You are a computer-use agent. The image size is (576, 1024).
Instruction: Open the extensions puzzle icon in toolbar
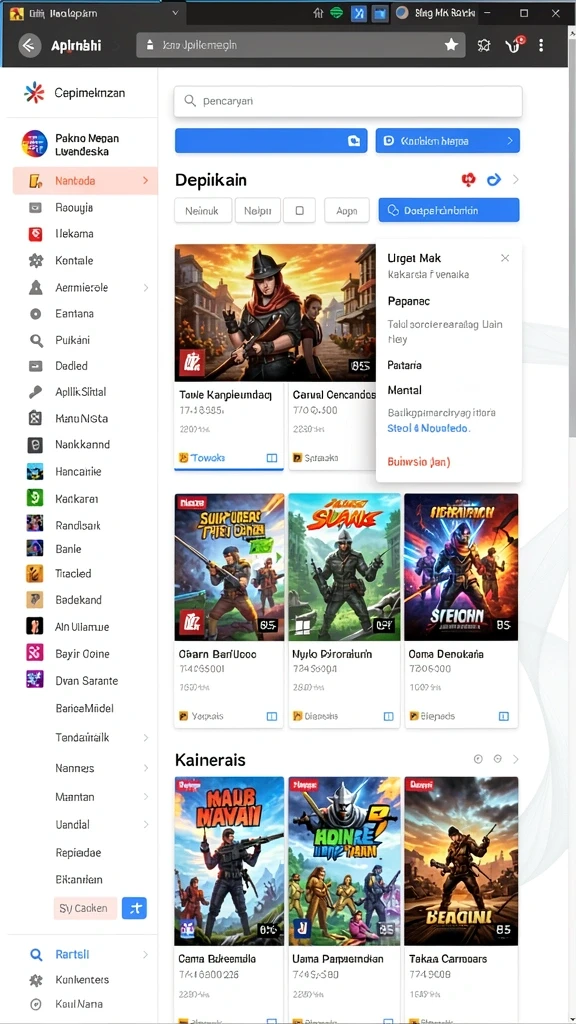484,45
